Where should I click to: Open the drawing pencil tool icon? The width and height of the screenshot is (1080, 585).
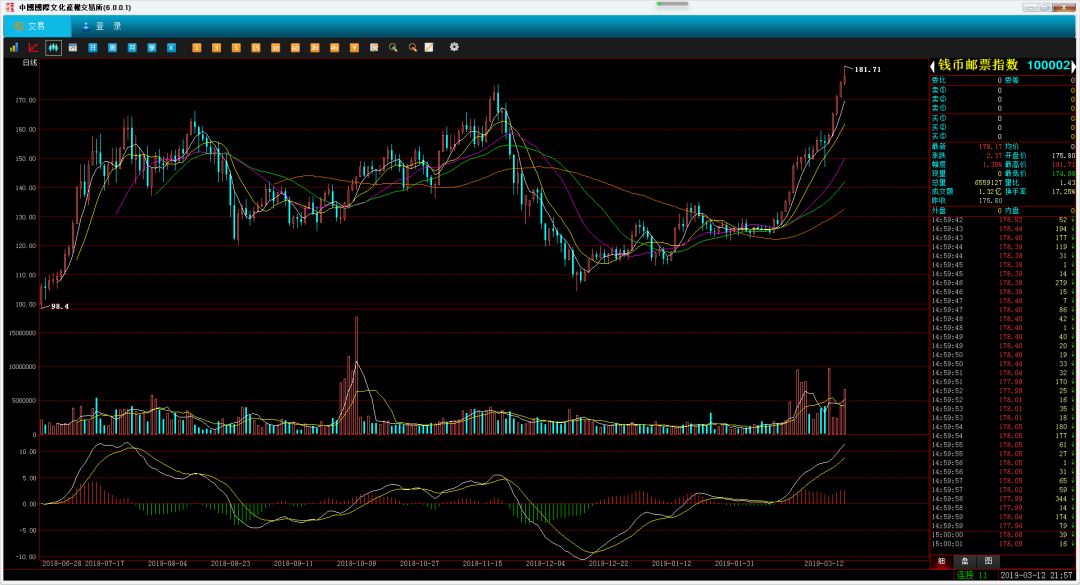coord(429,48)
